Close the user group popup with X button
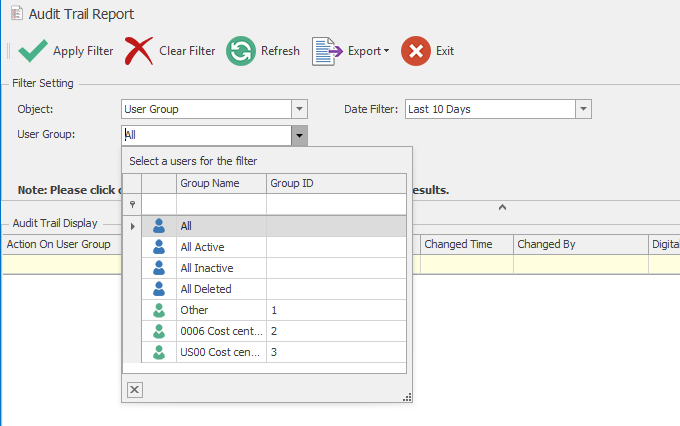Screen dimensions: 680x426 click(135, 389)
